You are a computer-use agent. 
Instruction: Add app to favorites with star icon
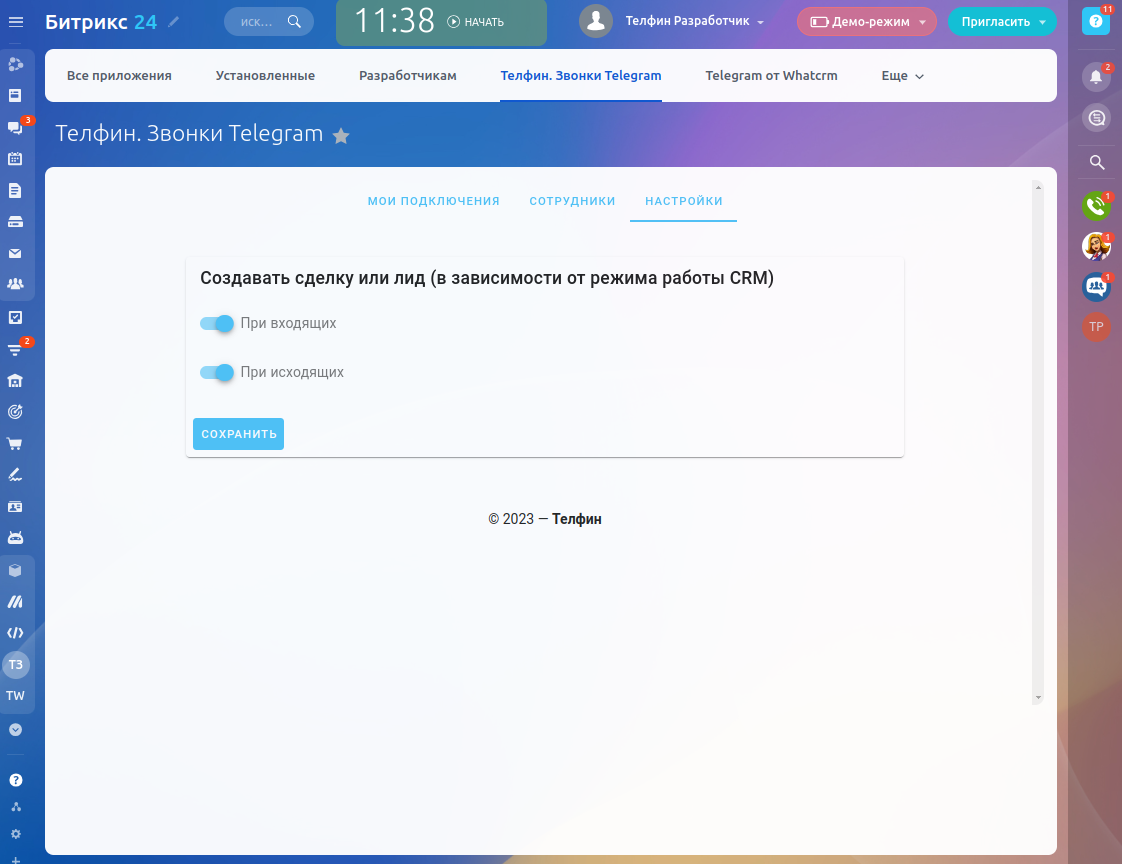click(341, 135)
